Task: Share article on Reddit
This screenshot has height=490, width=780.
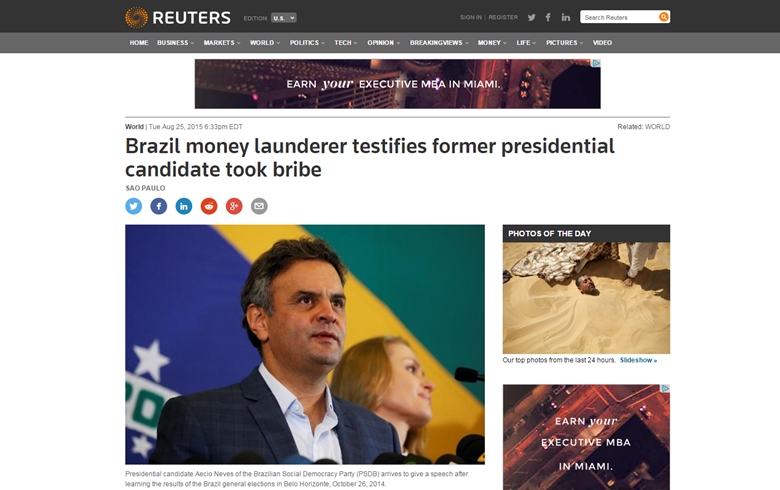Action: [209, 206]
